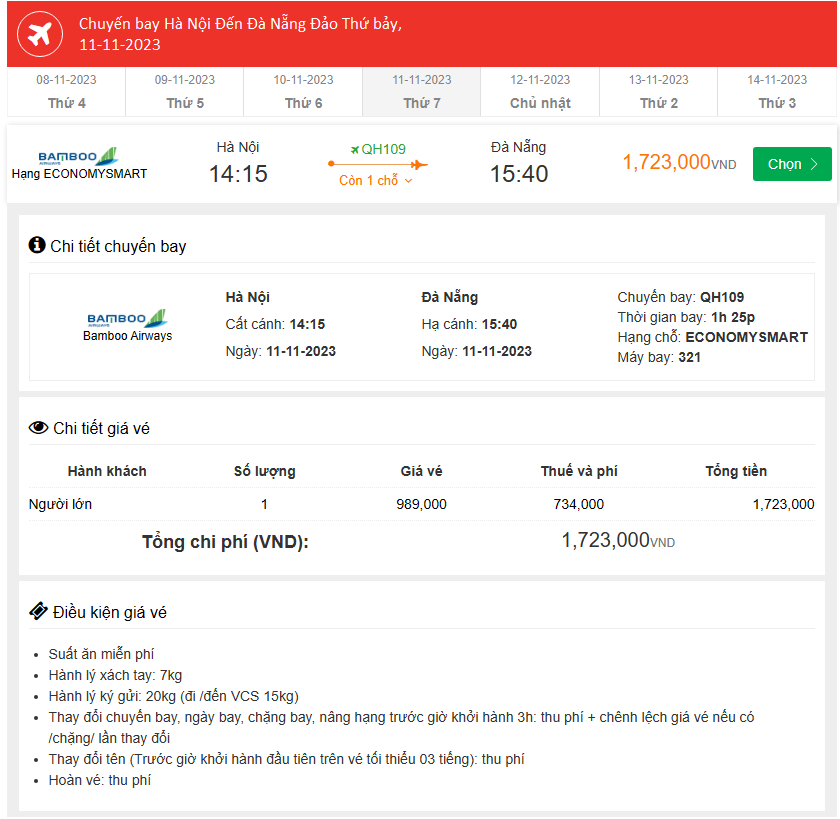
Task: Open the 13-11-2023 Thứ 2 date tab
Action: tap(659, 92)
